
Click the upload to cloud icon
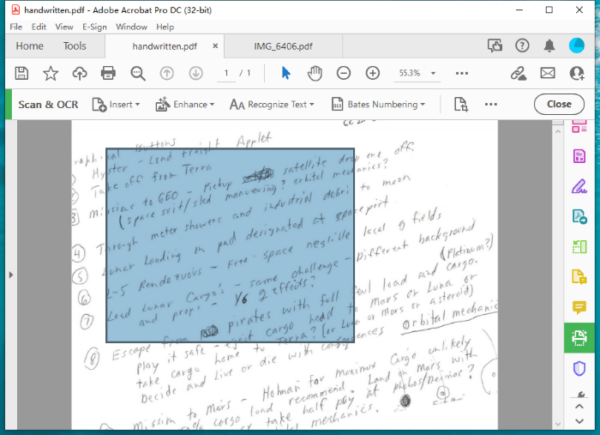[80, 73]
